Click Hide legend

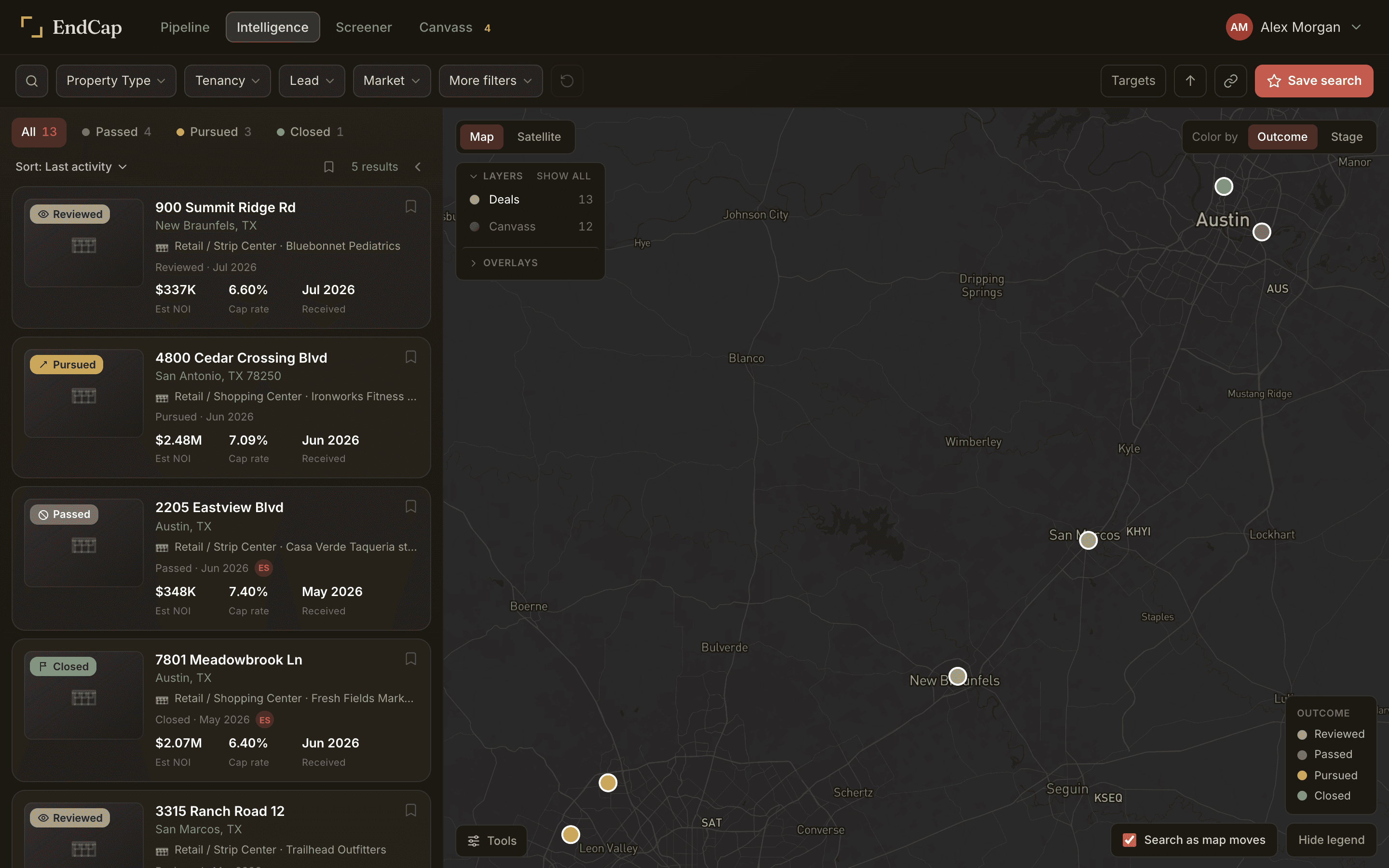pos(1331,840)
